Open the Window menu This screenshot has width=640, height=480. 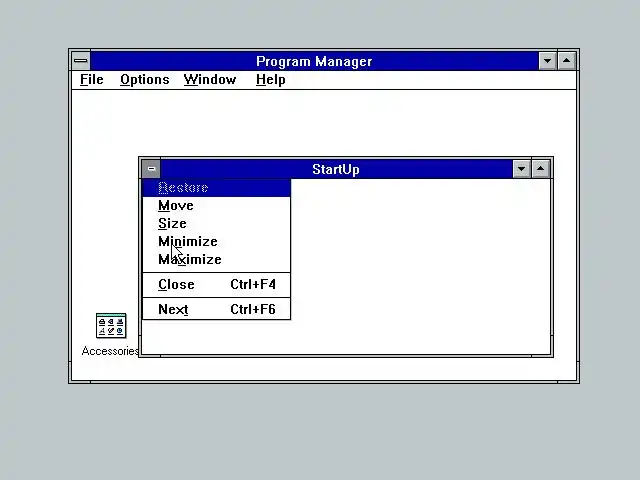210,80
